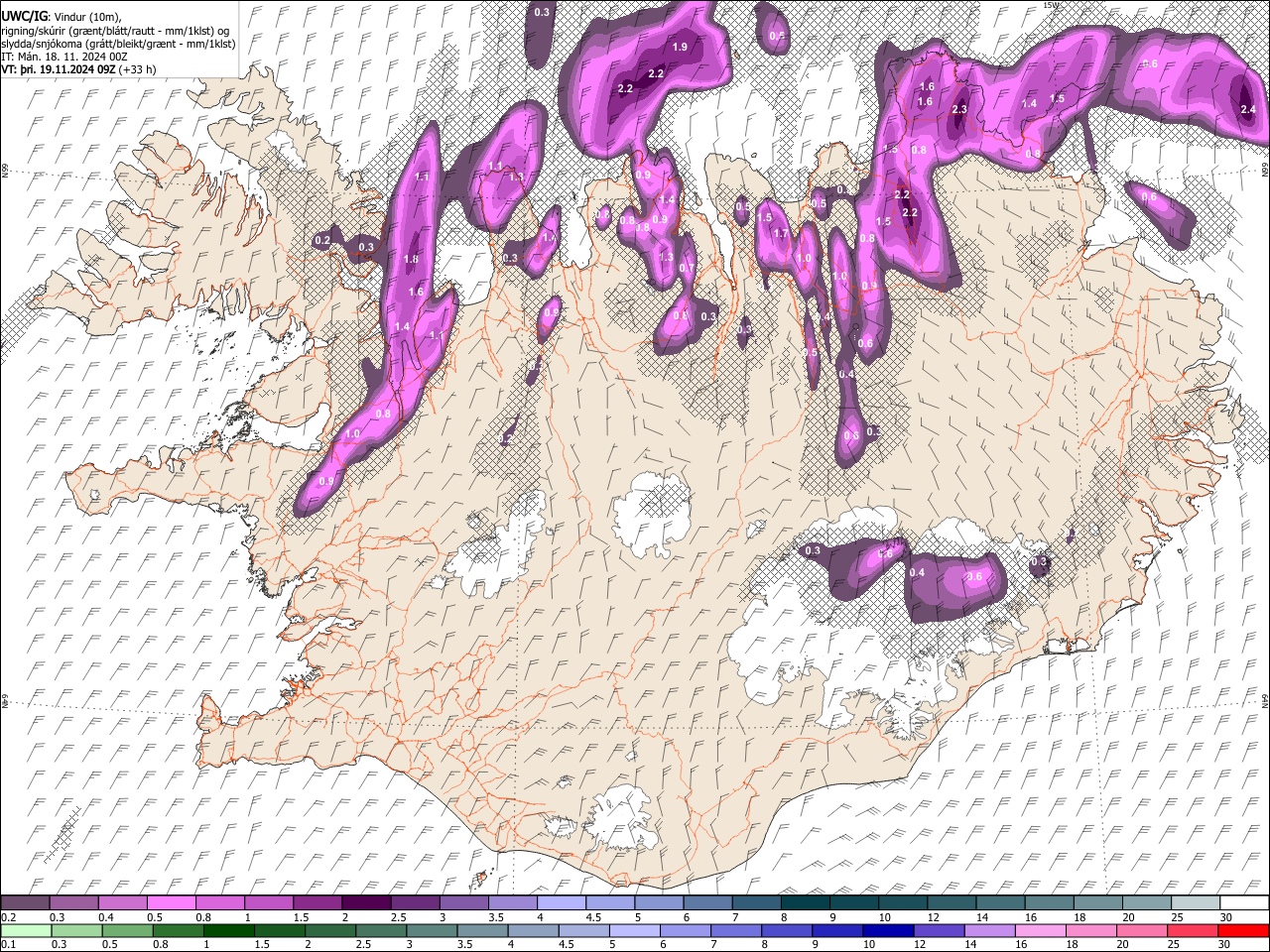Select the lower scale swatch beginning at 2
The image size is (1270, 952).
click(330, 930)
